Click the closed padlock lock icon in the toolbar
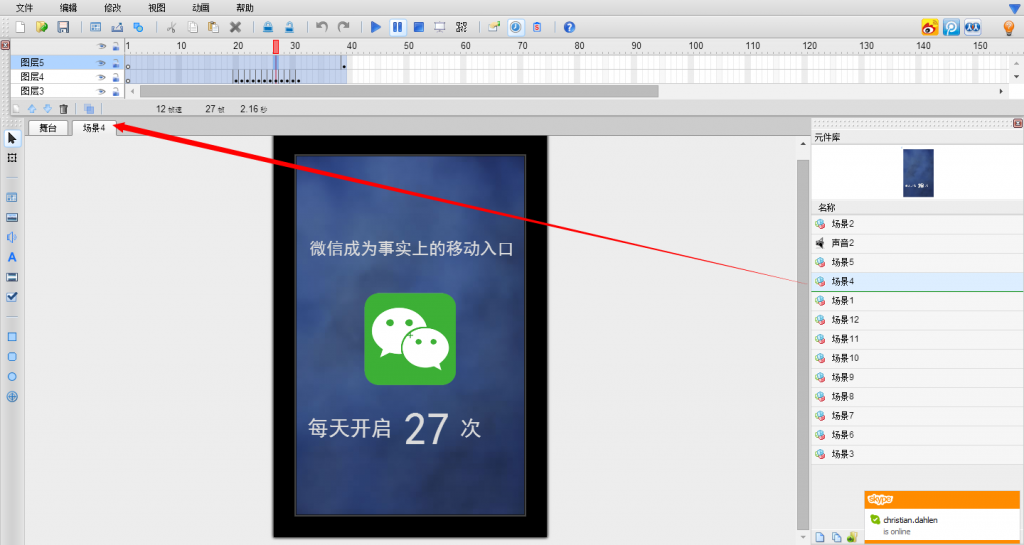Viewport: 1024px width, 545px height. coord(268,27)
